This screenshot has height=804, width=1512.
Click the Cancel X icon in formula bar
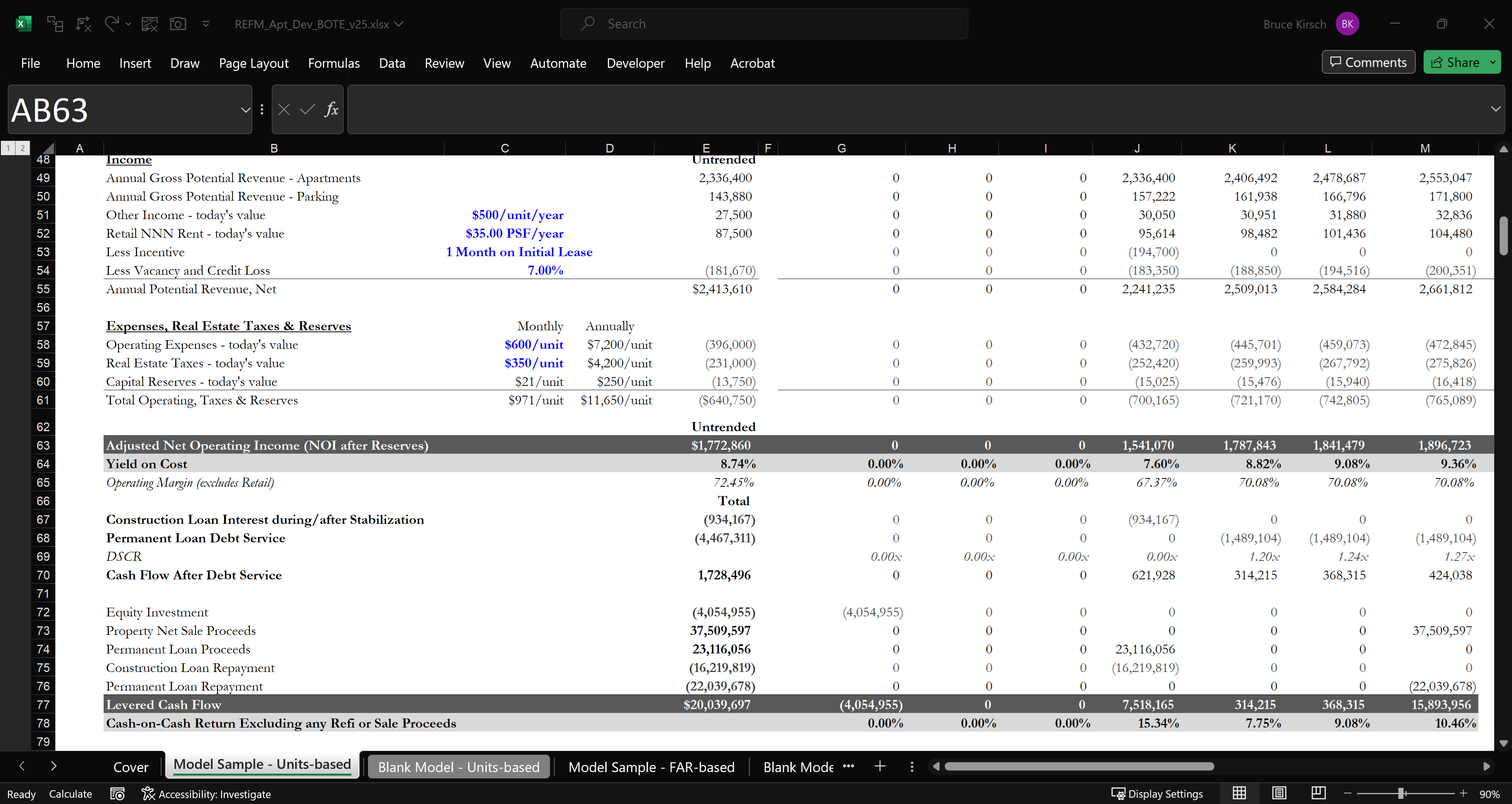(284, 109)
